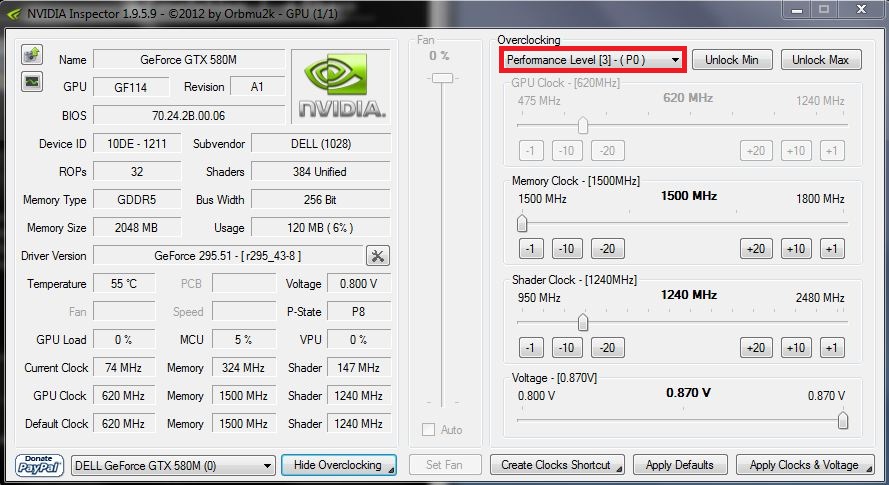Click the PayPal Donate button

(39, 465)
